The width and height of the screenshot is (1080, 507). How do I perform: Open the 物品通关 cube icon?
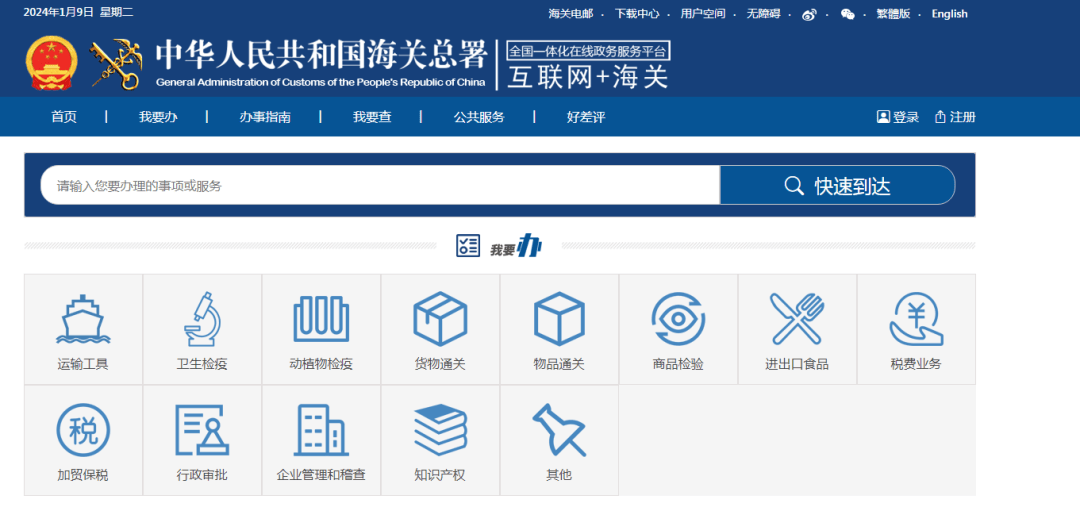click(559, 319)
